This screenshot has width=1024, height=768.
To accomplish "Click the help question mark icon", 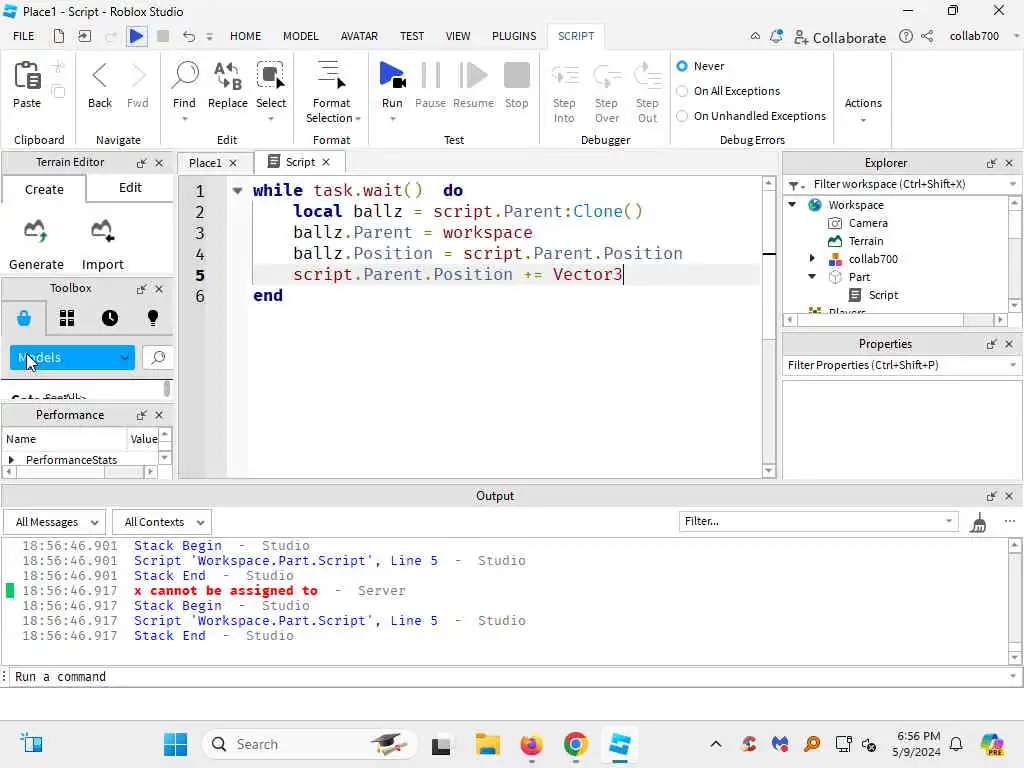I will [x=905, y=37].
